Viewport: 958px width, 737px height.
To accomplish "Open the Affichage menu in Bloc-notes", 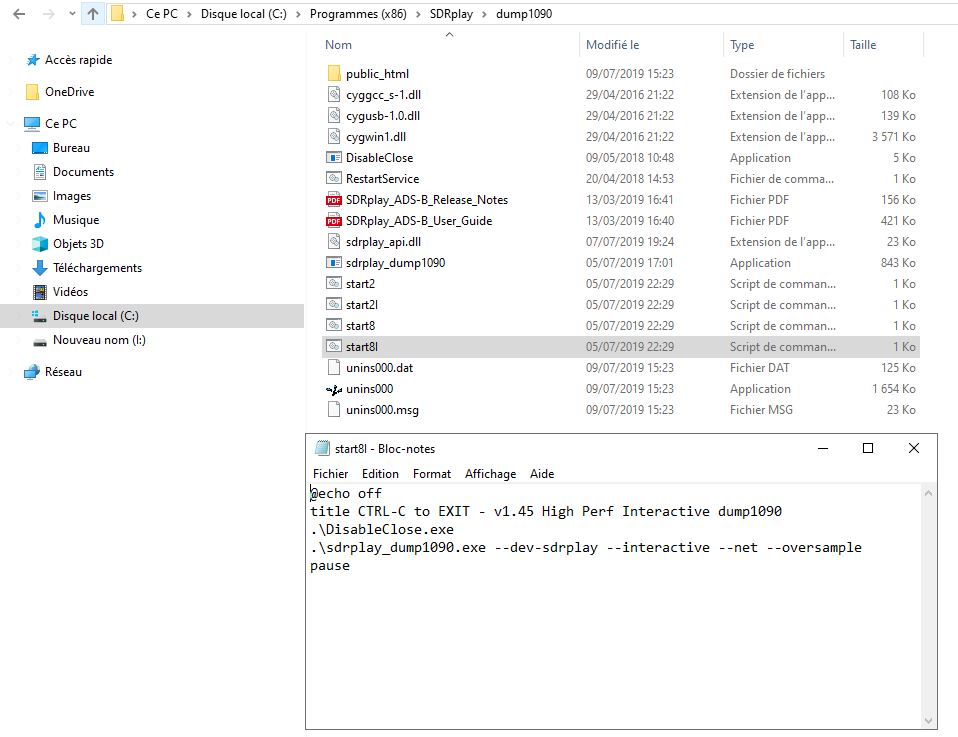I will pos(490,474).
